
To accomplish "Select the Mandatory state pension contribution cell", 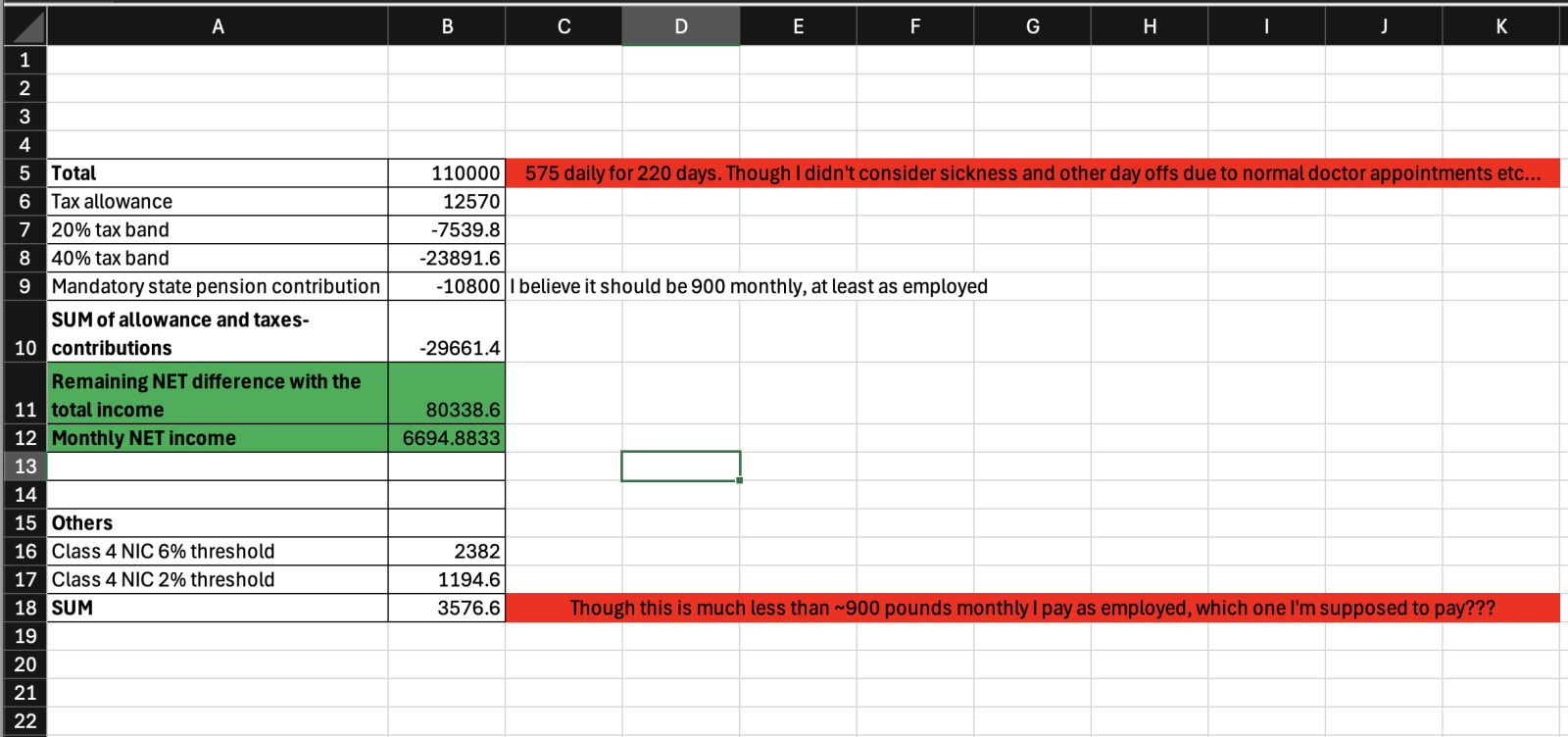I will [x=218, y=287].
